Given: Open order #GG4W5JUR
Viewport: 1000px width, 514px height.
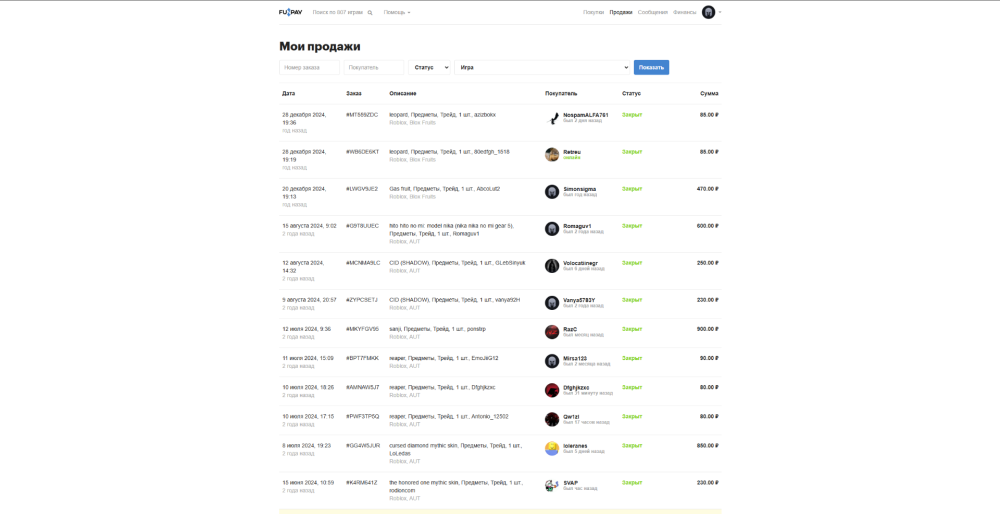Looking at the screenshot, I should (x=363, y=445).
